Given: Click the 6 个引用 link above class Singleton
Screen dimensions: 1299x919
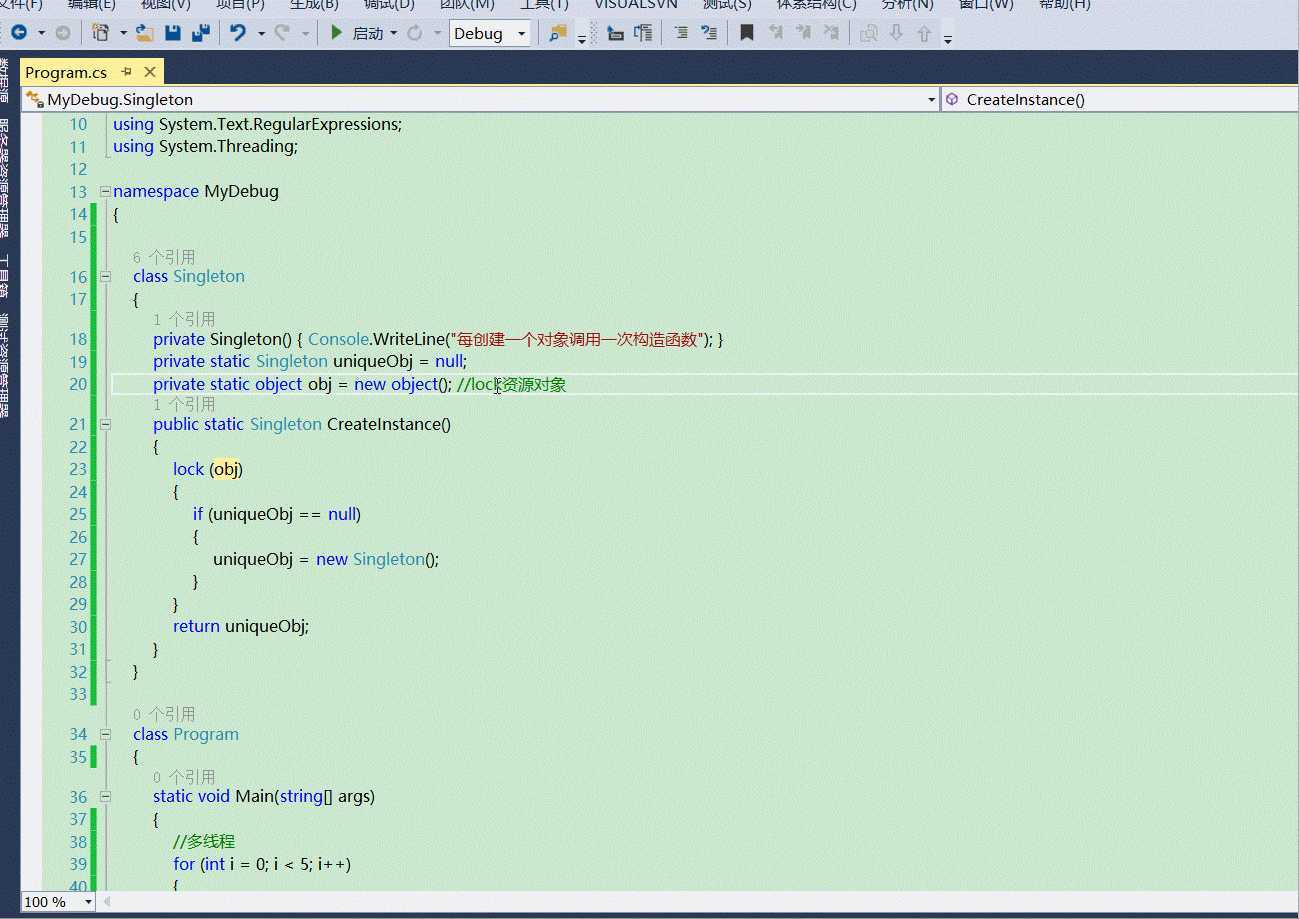Looking at the screenshot, I should [164, 257].
